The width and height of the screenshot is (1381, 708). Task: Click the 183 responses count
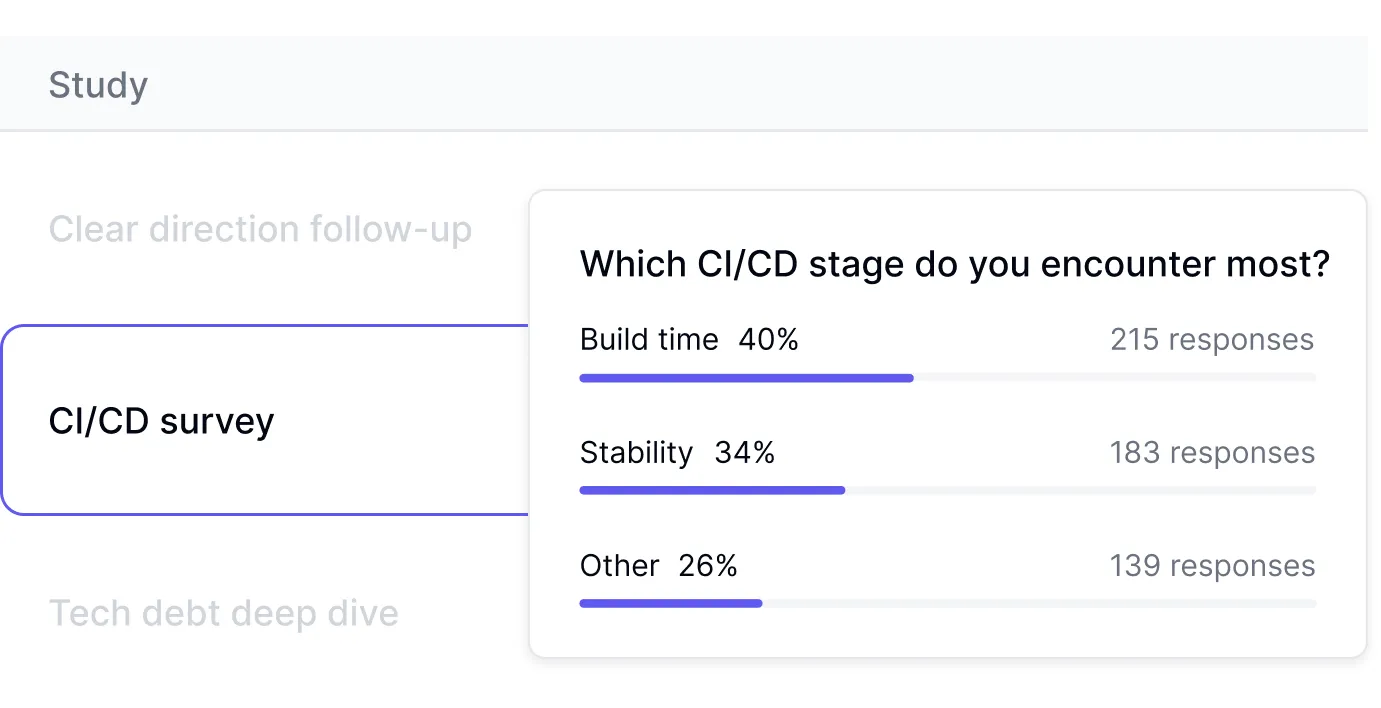tap(1212, 453)
